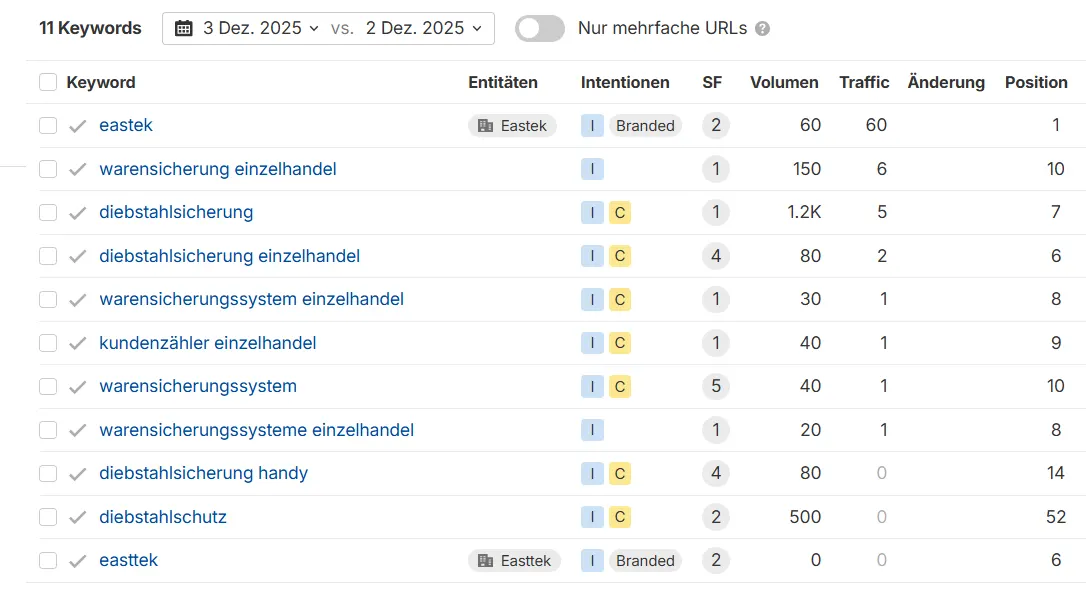Tick the checkbox for 'warensicherung einzelhandel'
Image resolution: width=1086 pixels, height=607 pixels.
click(47, 169)
